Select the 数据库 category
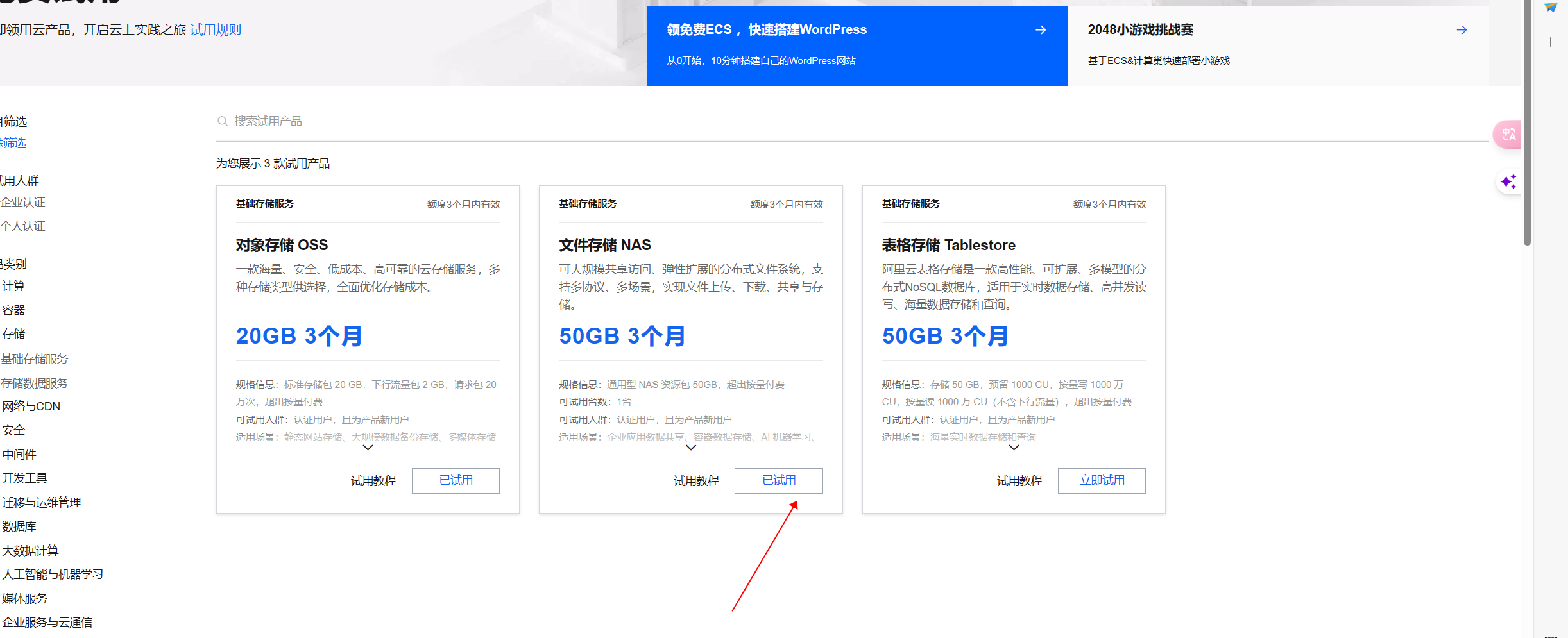This screenshot has width=1568, height=638. [x=19, y=526]
